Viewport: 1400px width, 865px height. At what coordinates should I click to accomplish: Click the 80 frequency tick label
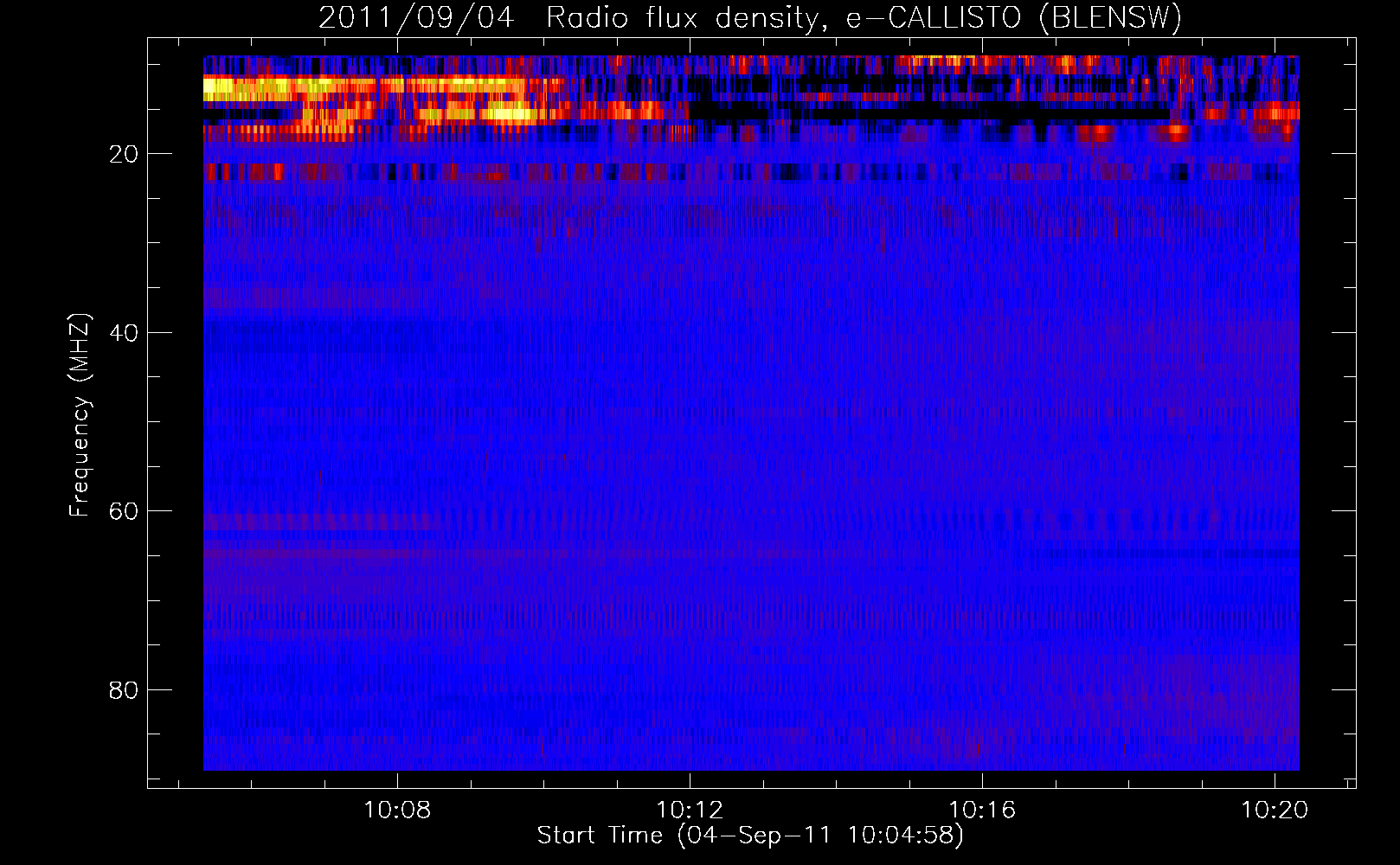(124, 690)
